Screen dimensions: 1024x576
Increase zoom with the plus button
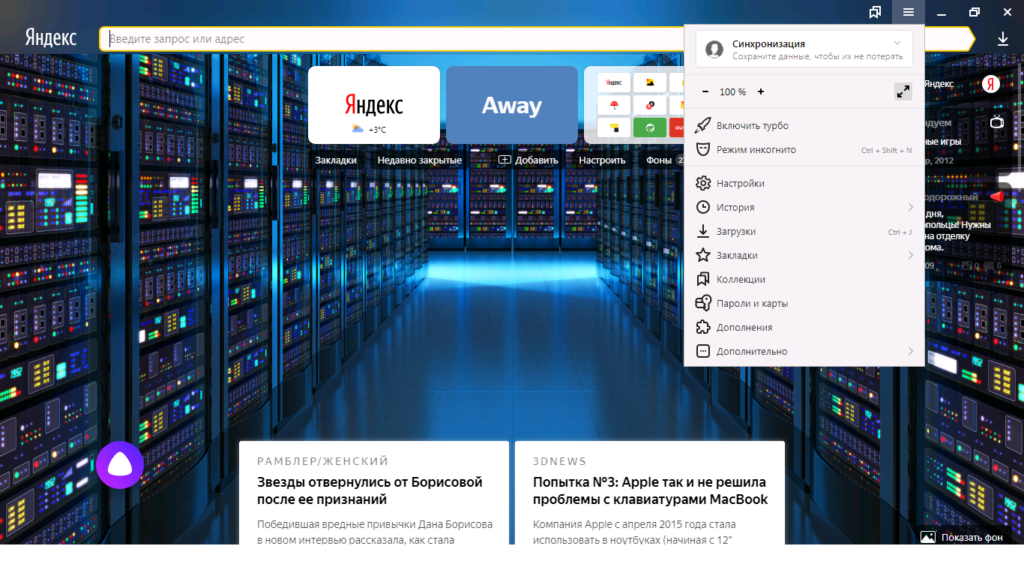point(761,92)
